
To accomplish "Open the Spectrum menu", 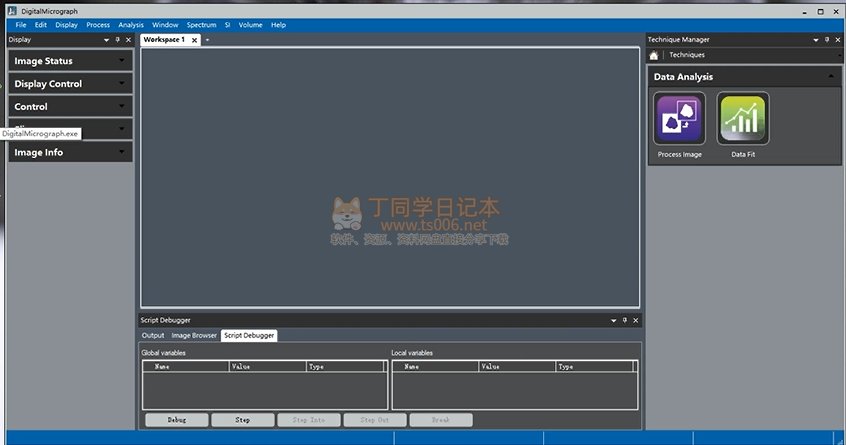I will 201,25.
